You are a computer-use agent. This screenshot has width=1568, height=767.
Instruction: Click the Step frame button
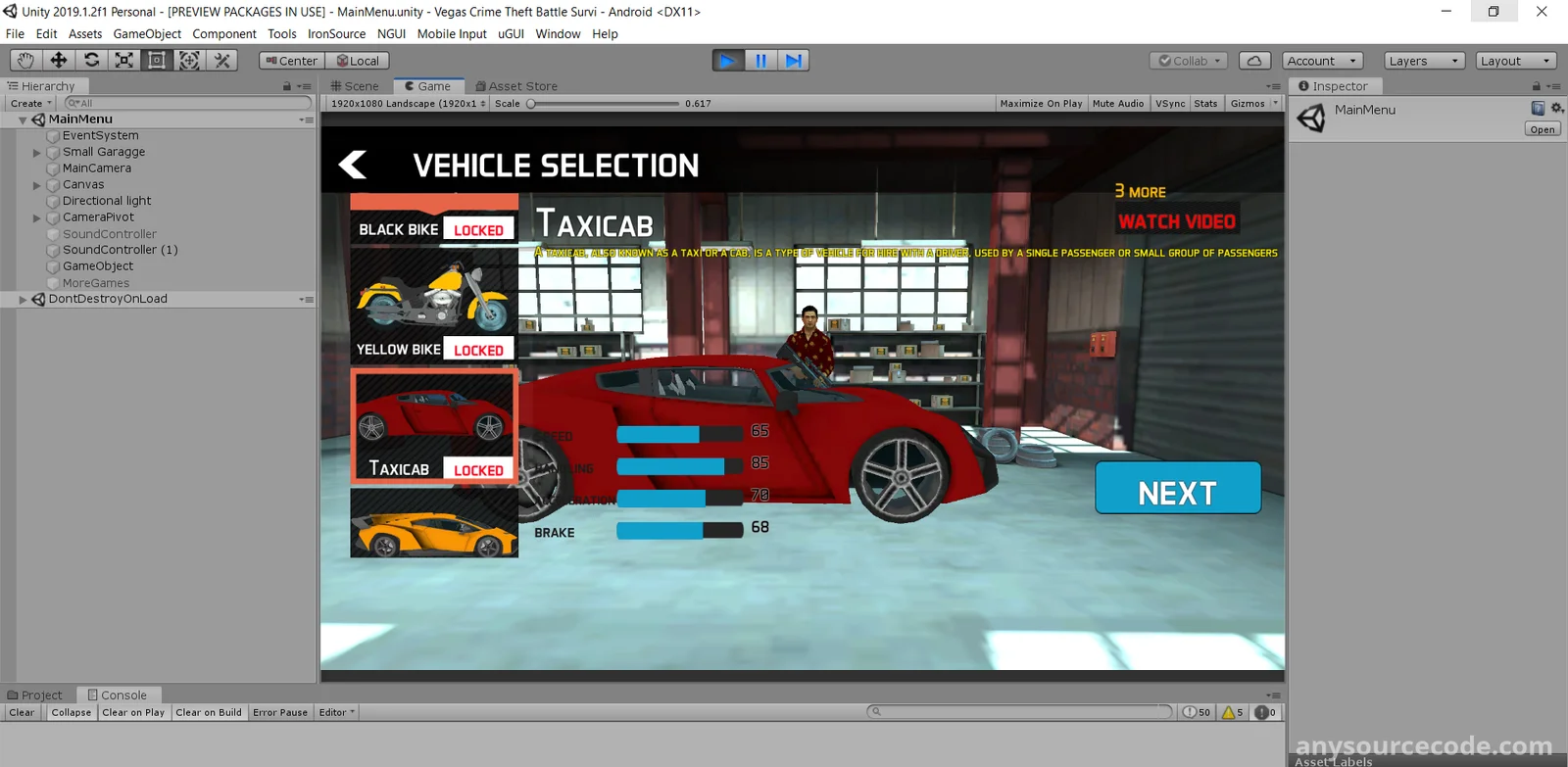point(794,61)
